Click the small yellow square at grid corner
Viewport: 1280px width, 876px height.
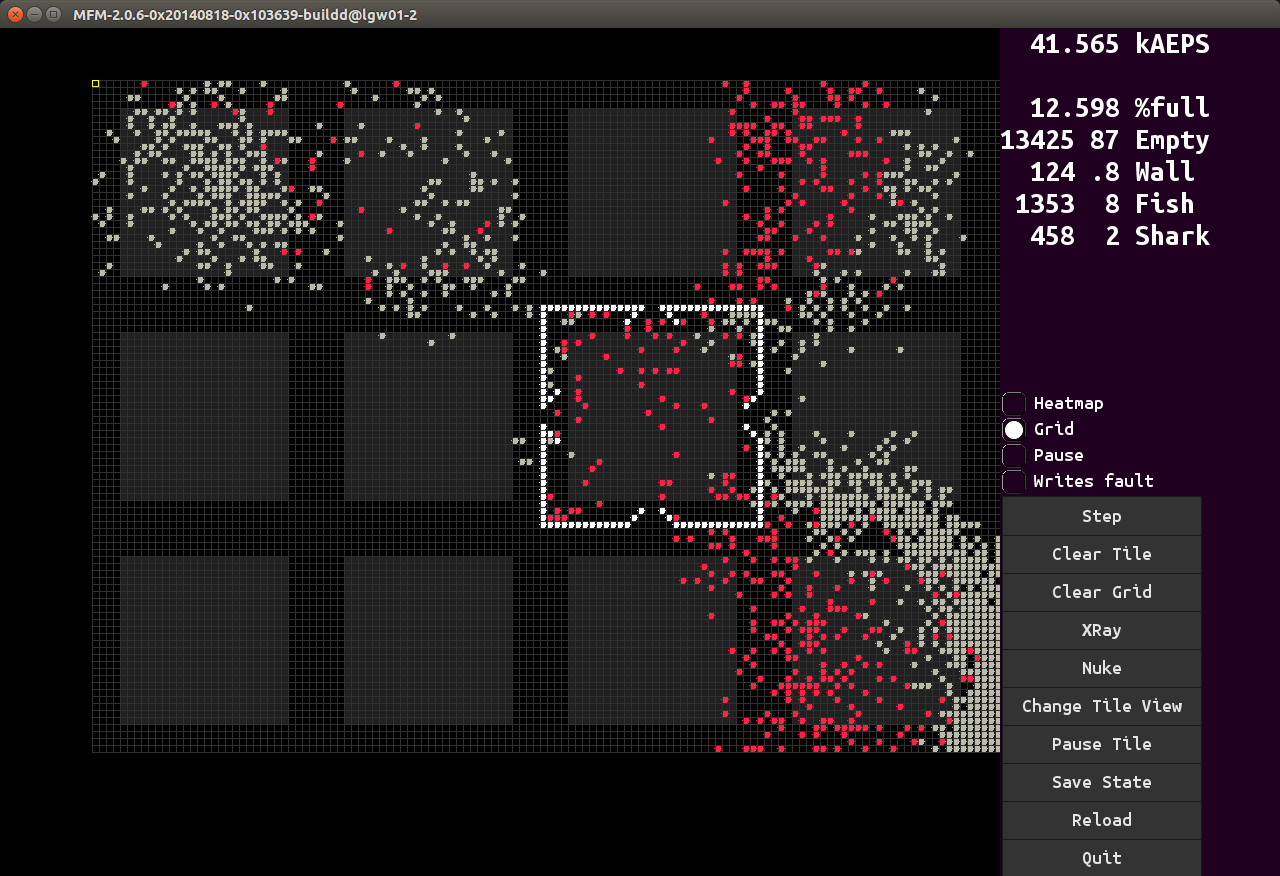(x=96, y=84)
